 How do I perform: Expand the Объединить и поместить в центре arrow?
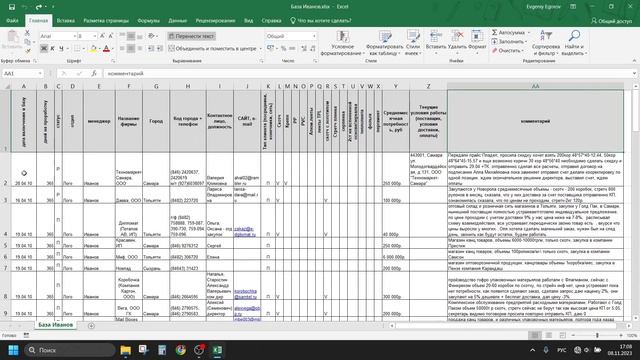coord(260,49)
